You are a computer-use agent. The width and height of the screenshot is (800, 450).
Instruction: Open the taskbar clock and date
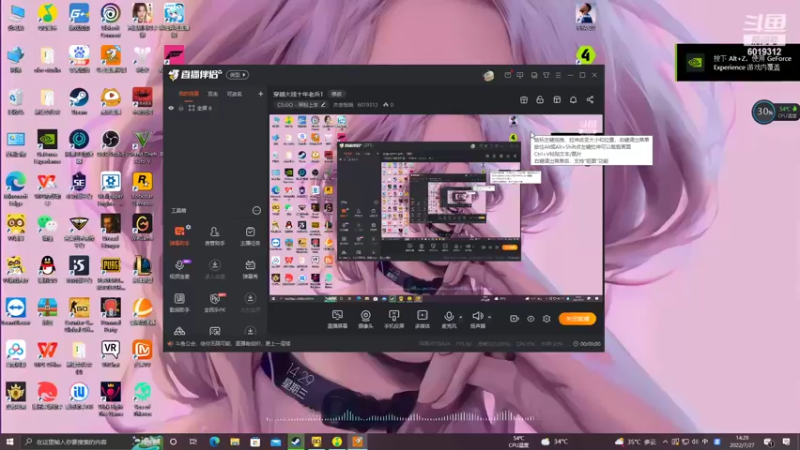coord(742,442)
